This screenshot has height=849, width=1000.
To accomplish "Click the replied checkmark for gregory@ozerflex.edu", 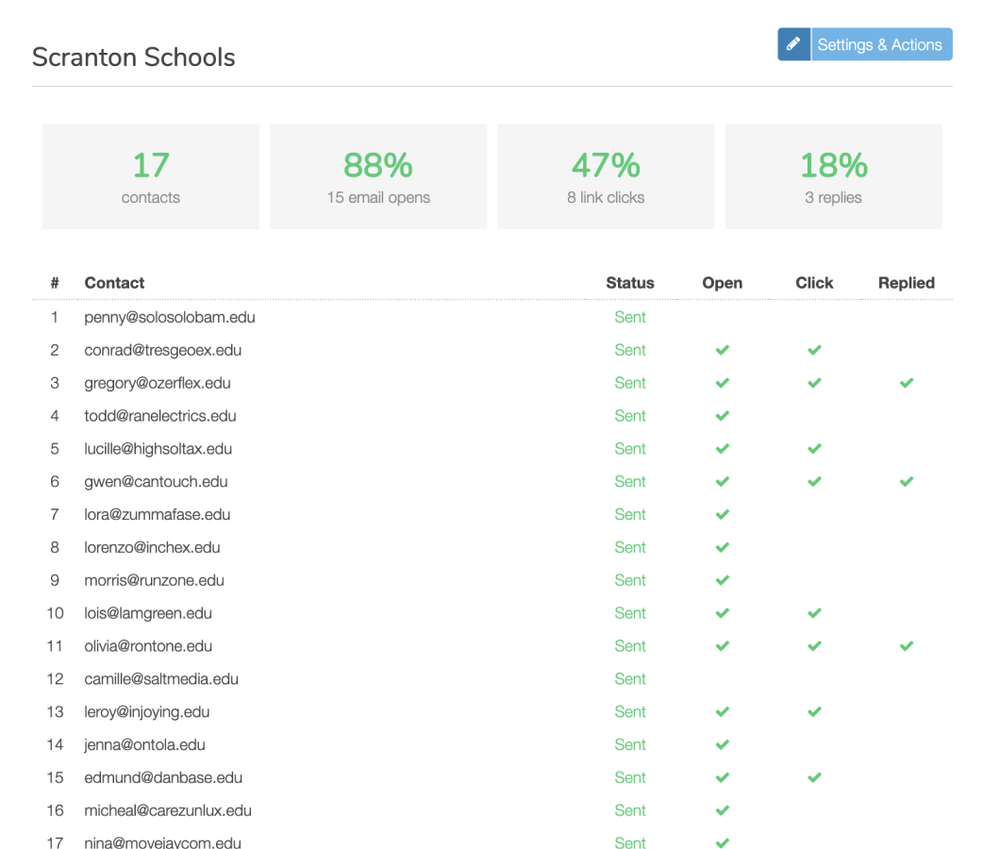I will point(906,383).
